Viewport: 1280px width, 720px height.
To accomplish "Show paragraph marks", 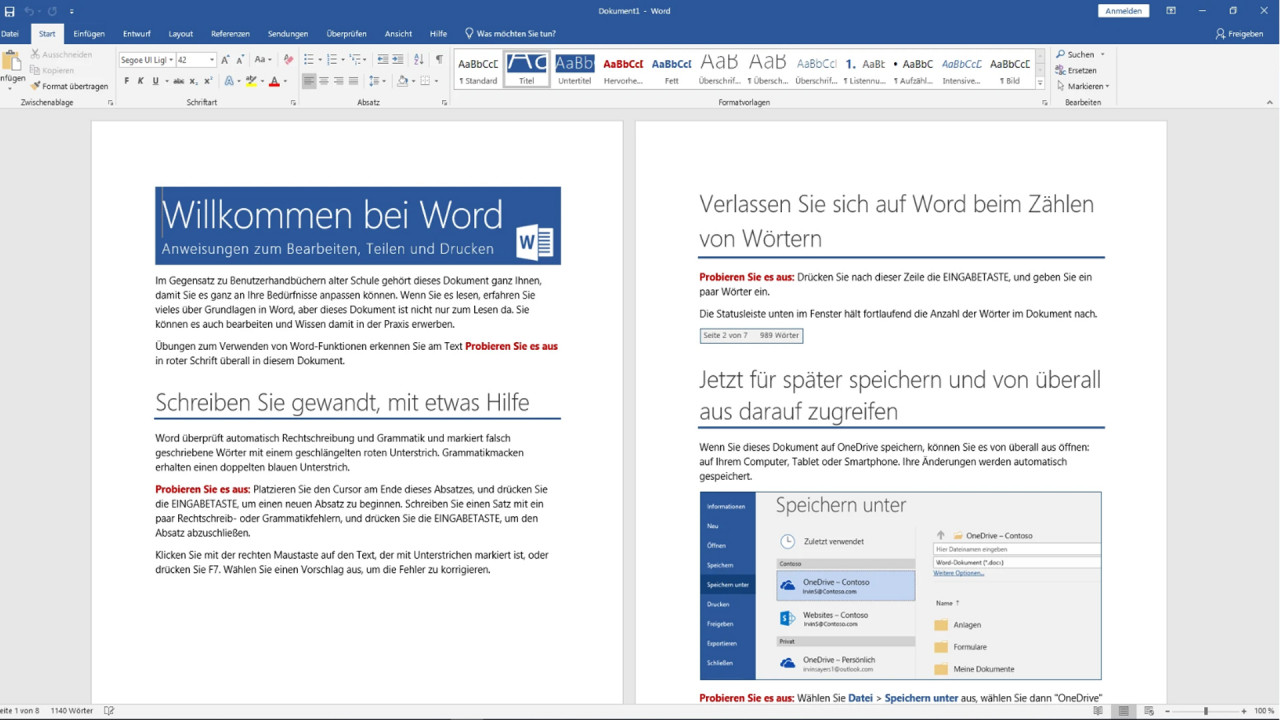I will pyautogui.click(x=440, y=58).
